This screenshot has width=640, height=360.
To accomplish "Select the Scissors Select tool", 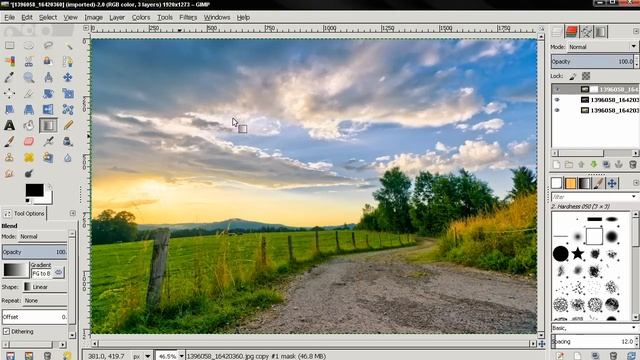I will click(29, 61).
